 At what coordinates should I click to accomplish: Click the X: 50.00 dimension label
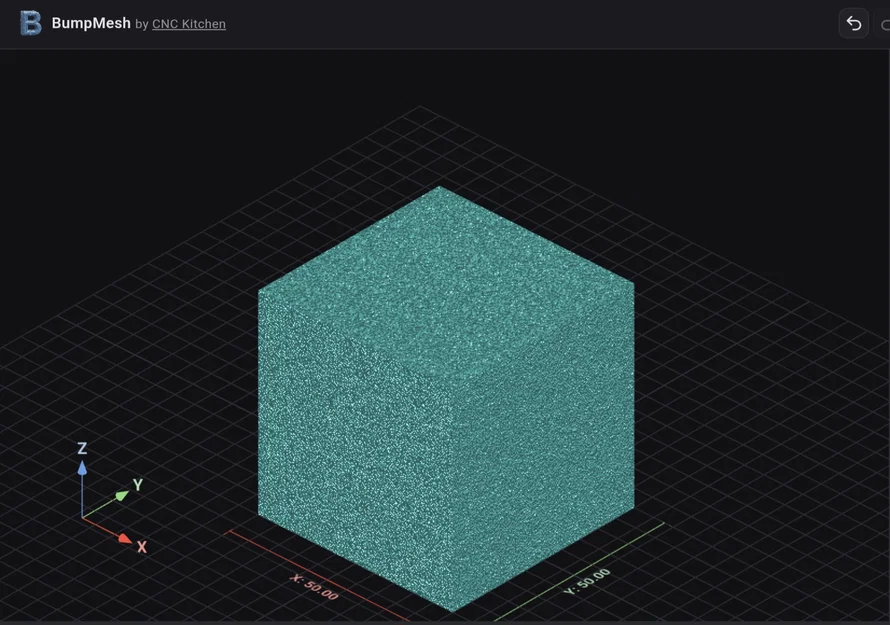tap(314, 587)
